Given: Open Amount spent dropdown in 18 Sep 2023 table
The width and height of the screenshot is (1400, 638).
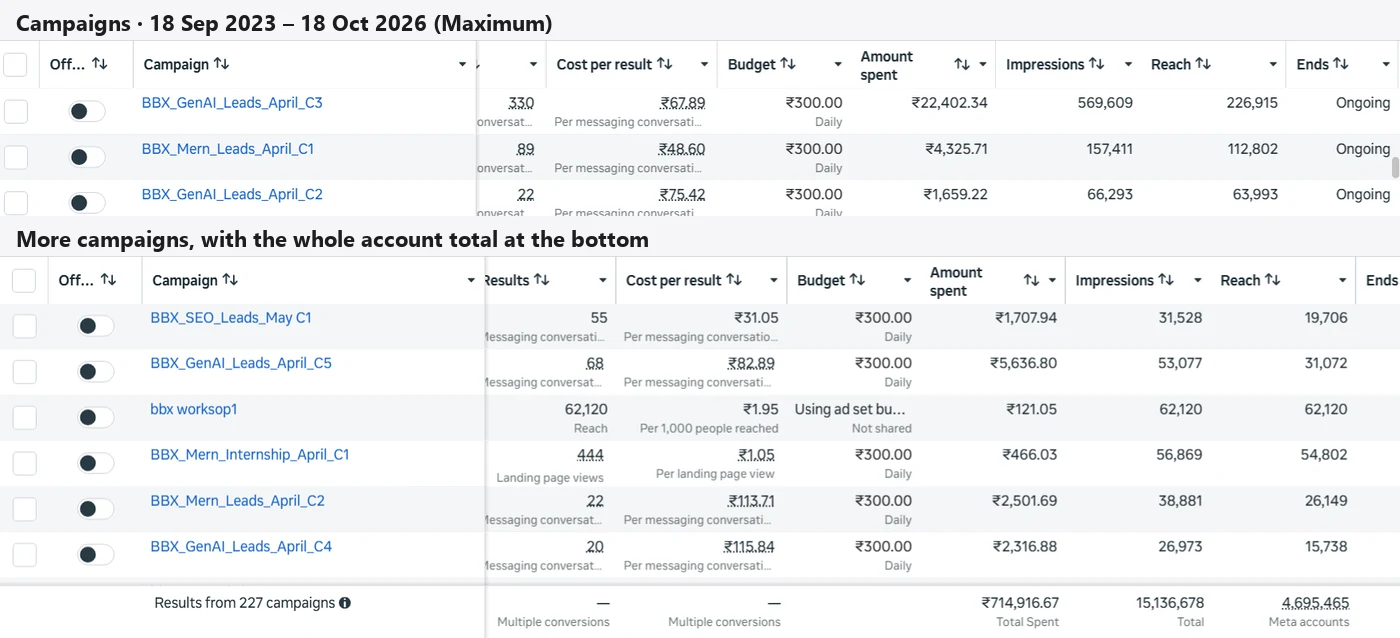Looking at the screenshot, I should click(983, 65).
